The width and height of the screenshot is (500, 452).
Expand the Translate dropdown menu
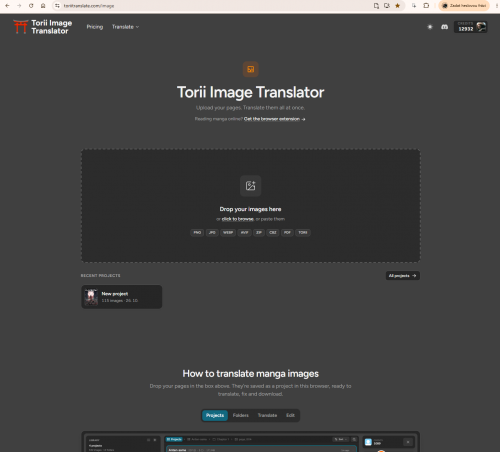(x=125, y=27)
